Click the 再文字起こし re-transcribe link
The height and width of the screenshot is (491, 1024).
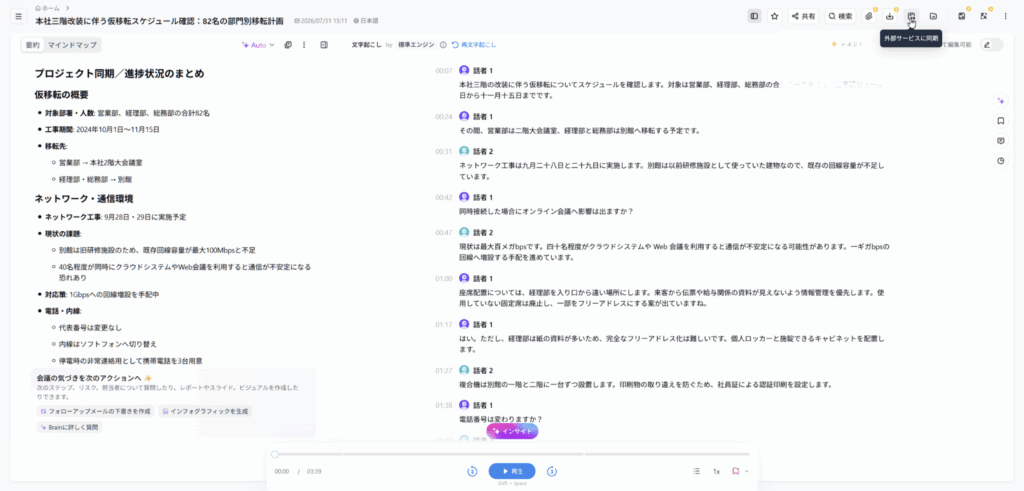474,45
